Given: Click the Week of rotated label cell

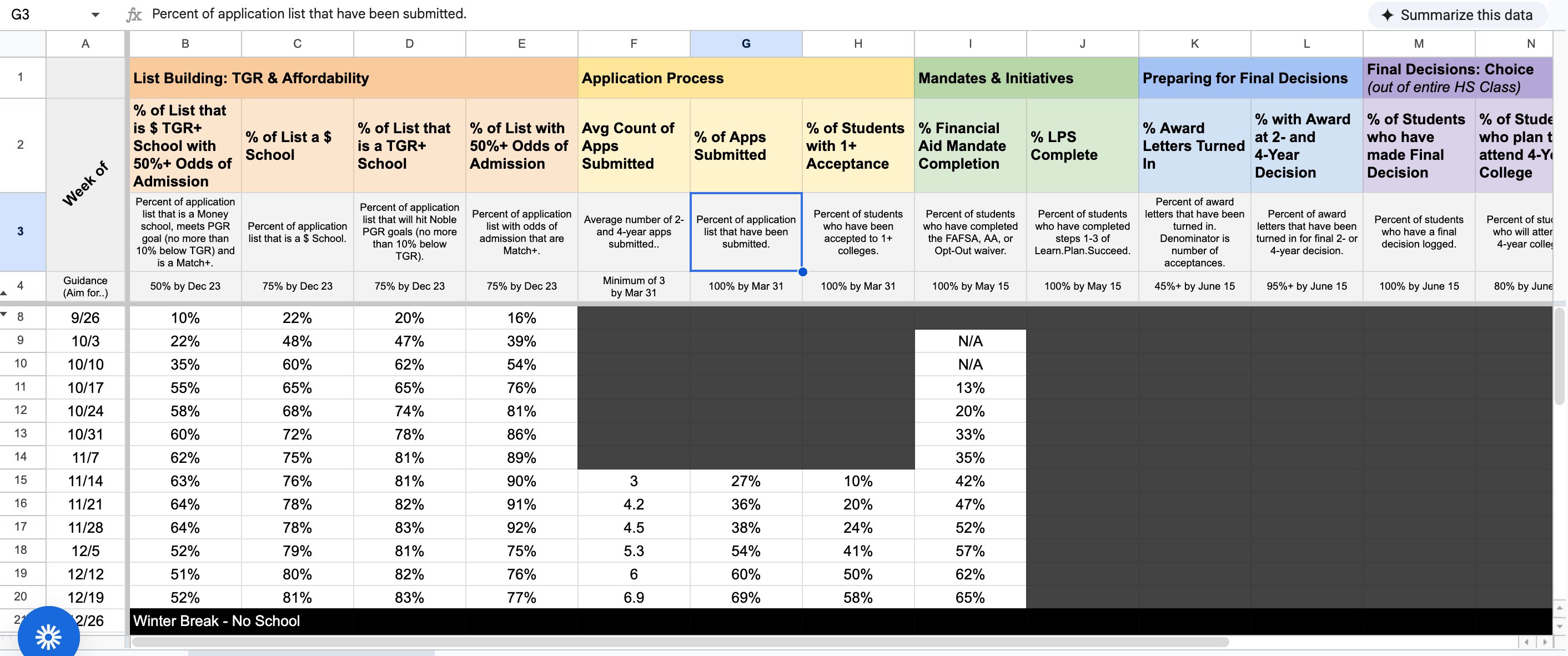Looking at the screenshot, I should click(85, 184).
